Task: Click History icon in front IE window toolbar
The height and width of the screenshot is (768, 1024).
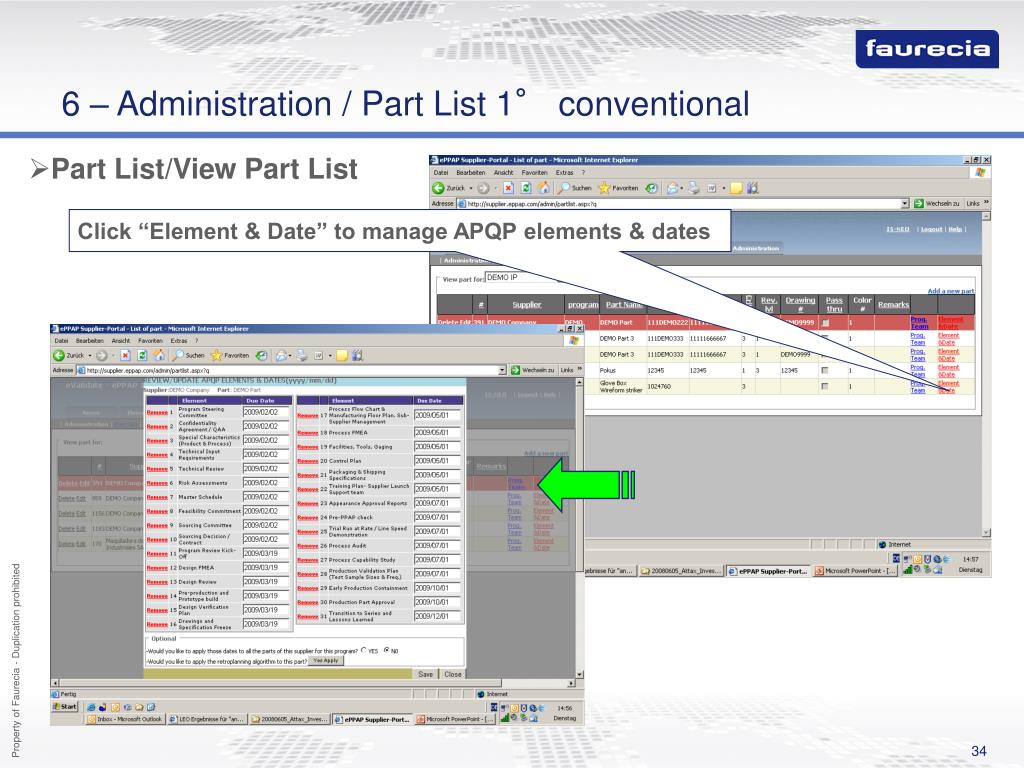Action: [x=261, y=355]
